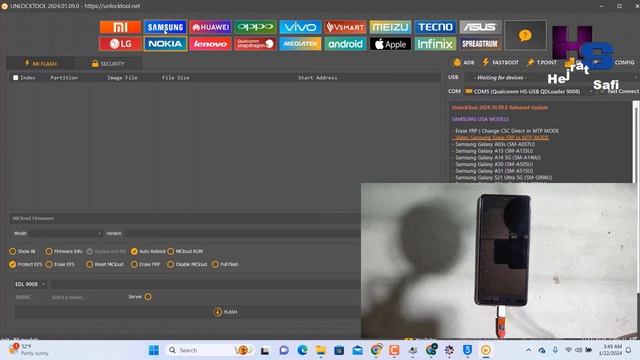
Task: Click the Partition column header
Action: (x=64, y=78)
